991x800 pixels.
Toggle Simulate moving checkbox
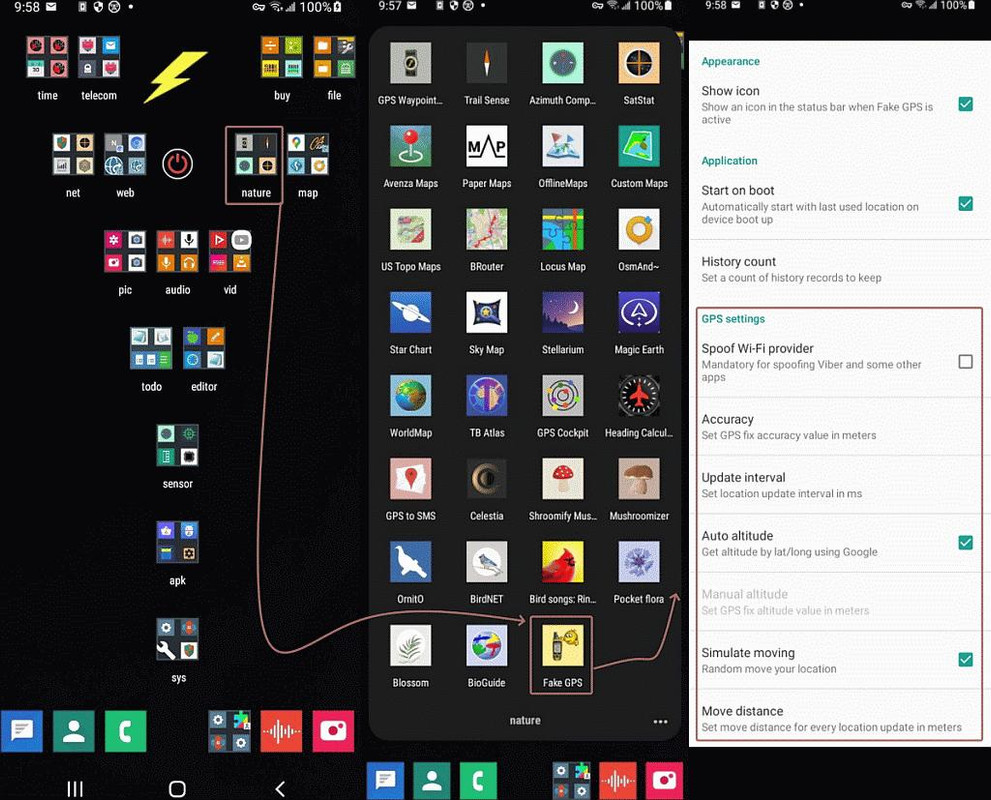click(965, 659)
